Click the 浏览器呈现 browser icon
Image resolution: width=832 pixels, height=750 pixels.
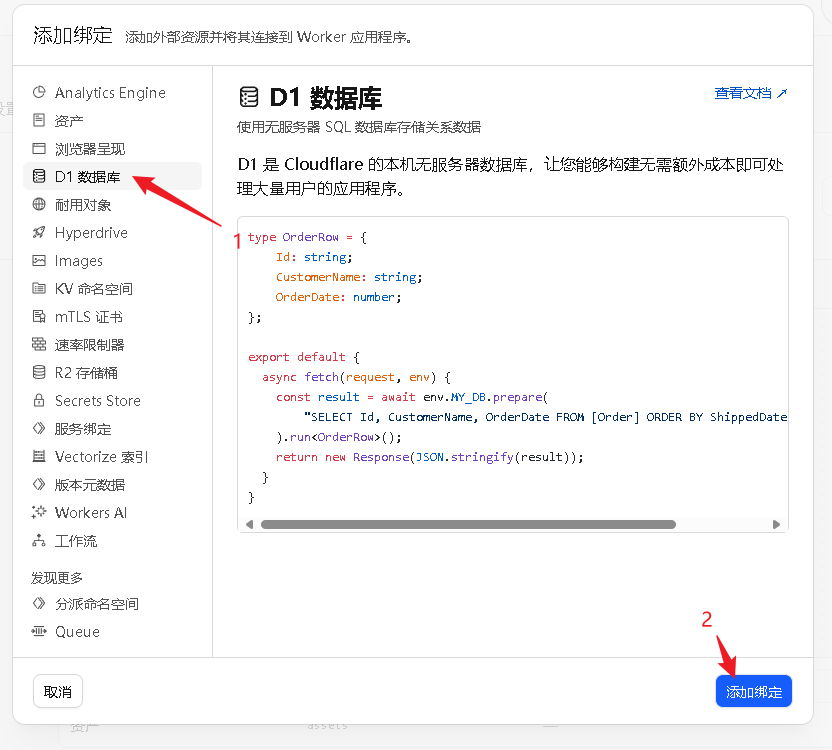39,149
